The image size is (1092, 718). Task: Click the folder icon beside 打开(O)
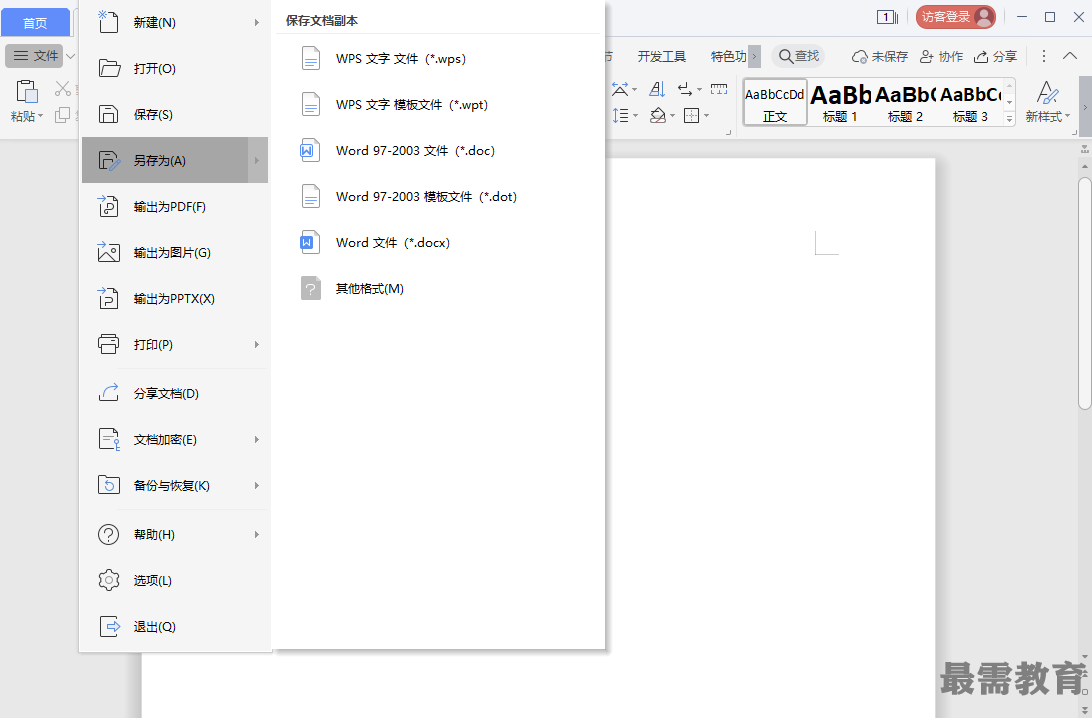[x=109, y=68]
